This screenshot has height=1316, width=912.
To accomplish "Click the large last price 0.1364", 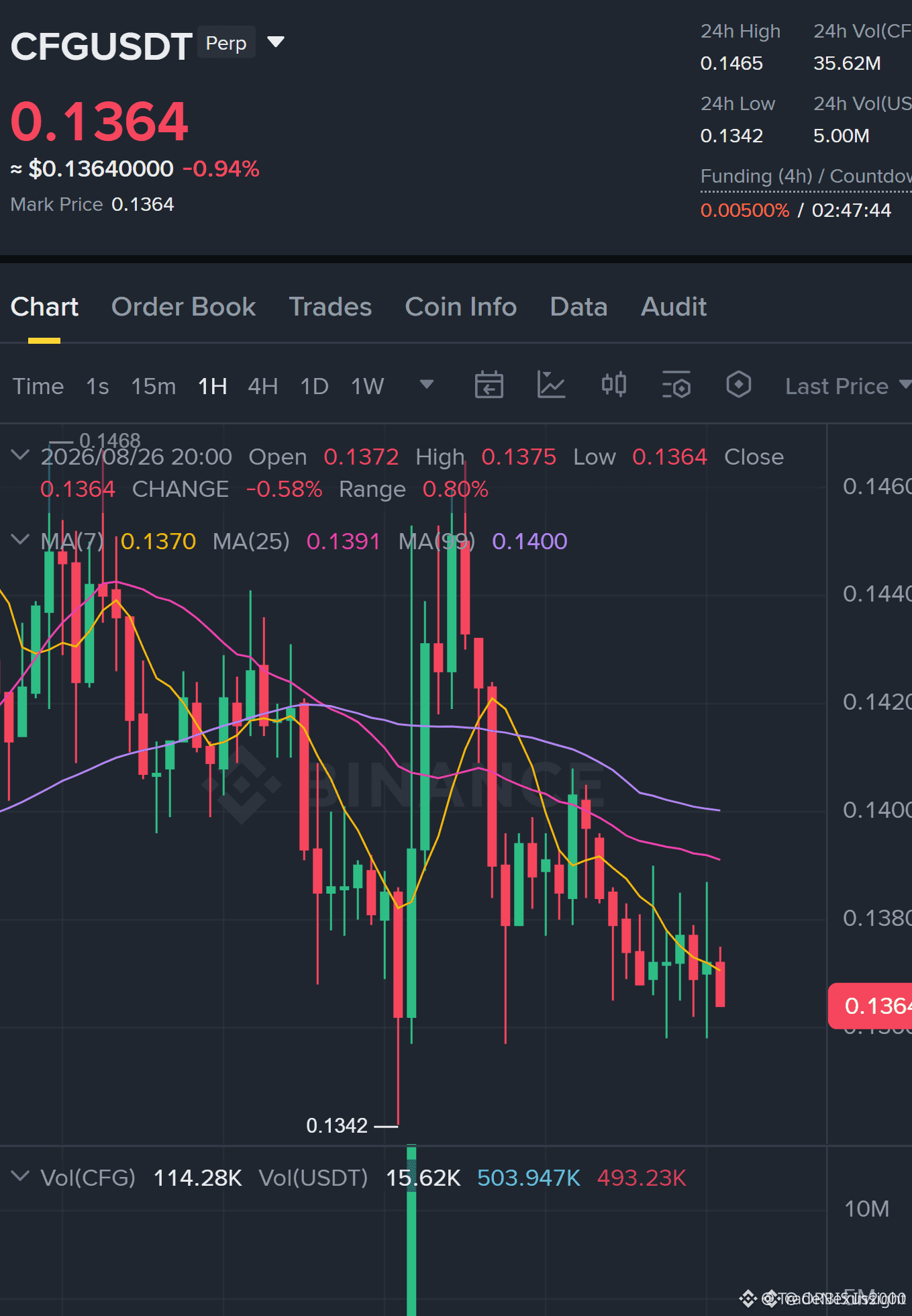I will [x=99, y=122].
